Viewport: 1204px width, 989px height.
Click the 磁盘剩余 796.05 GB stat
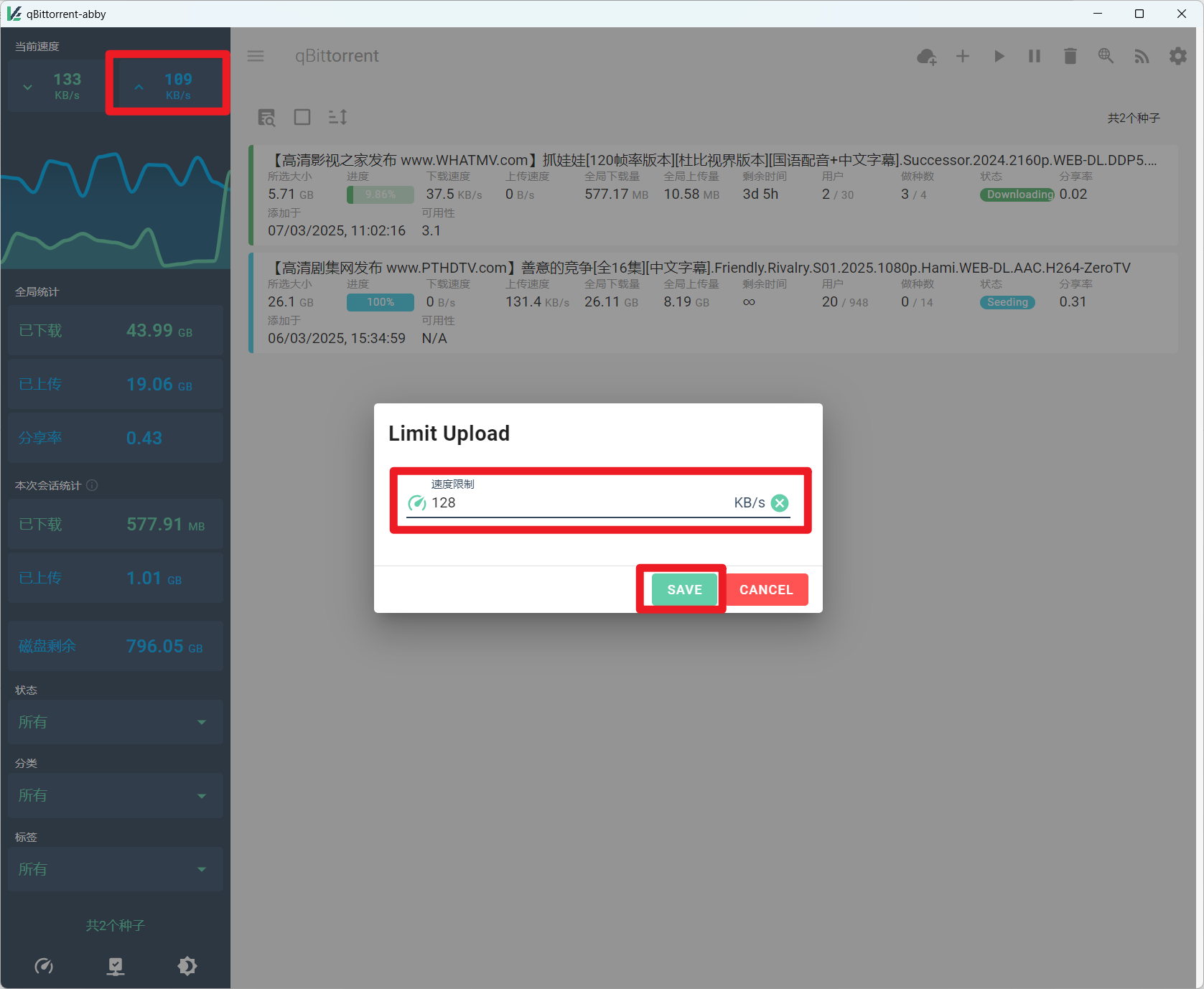pos(116,646)
